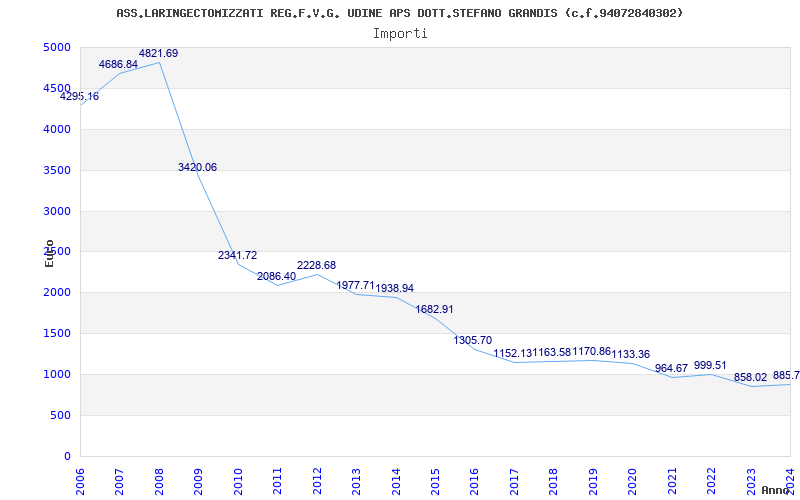Select the 2011 year axis label
This screenshot has width=800, height=500.
tap(277, 482)
